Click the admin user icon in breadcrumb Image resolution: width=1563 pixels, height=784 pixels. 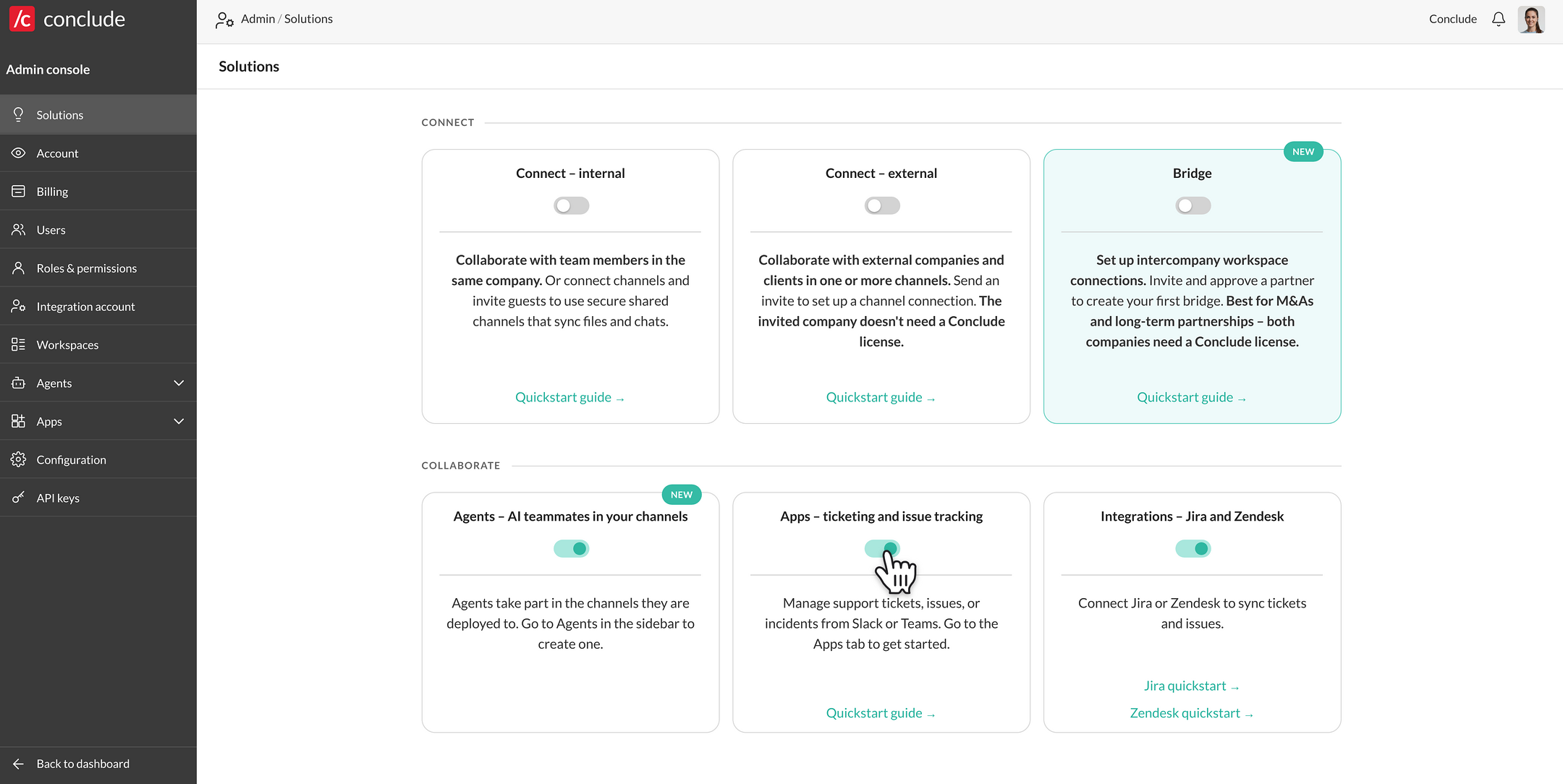coord(224,20)
